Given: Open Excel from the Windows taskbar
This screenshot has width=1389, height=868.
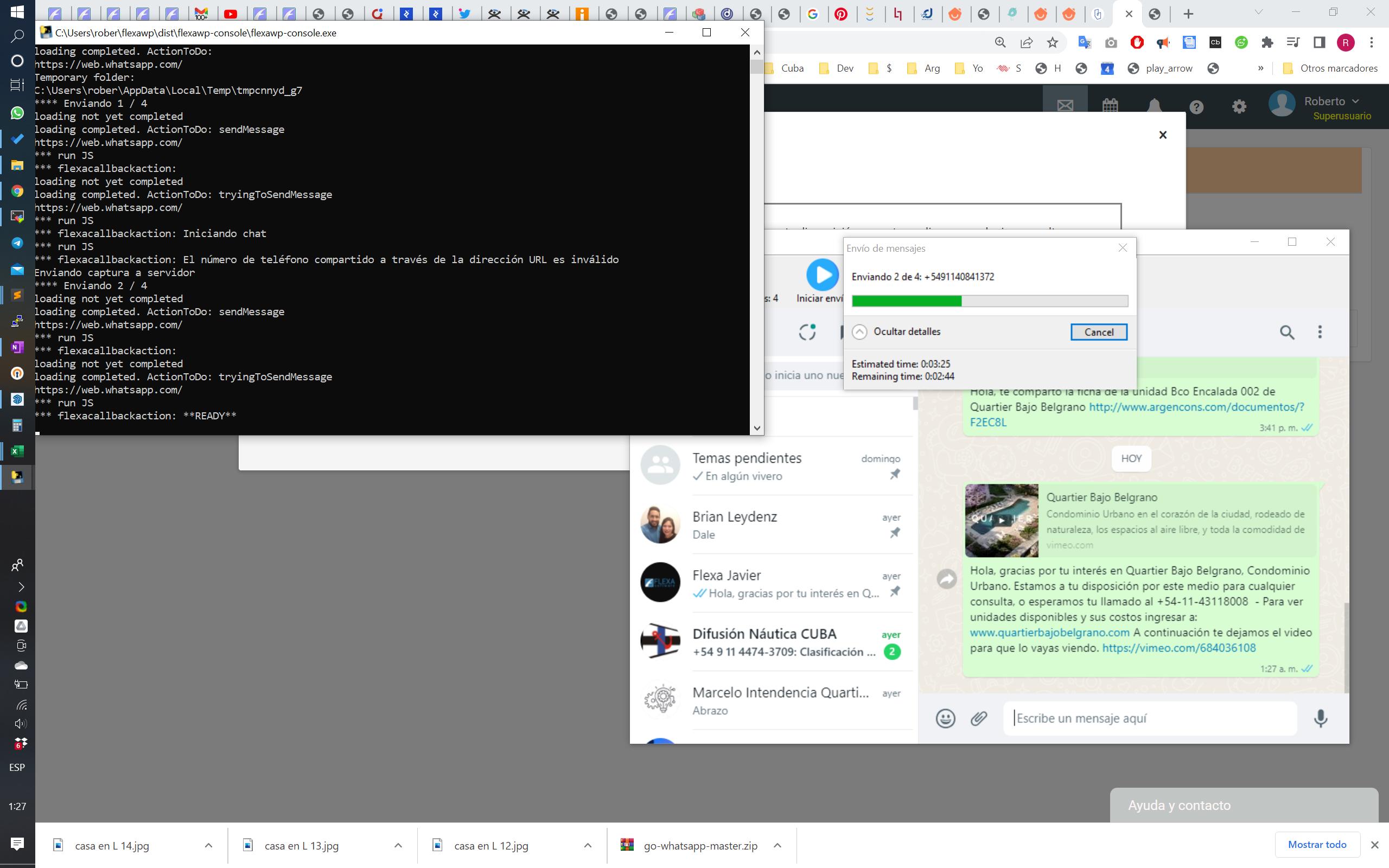Looking at the screenshot, I should pos(17,451).
